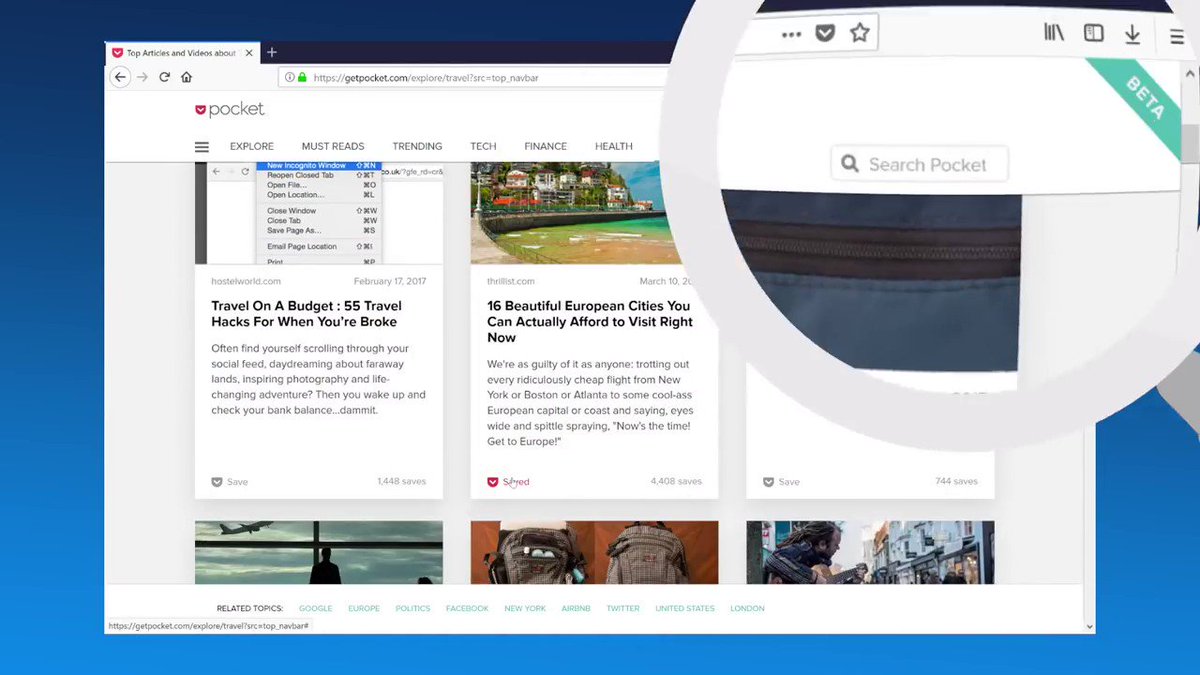The image size is (1200, 675).
Task: Open Downloads arrow in Firefox toolbar
Action: [1132, 35]
